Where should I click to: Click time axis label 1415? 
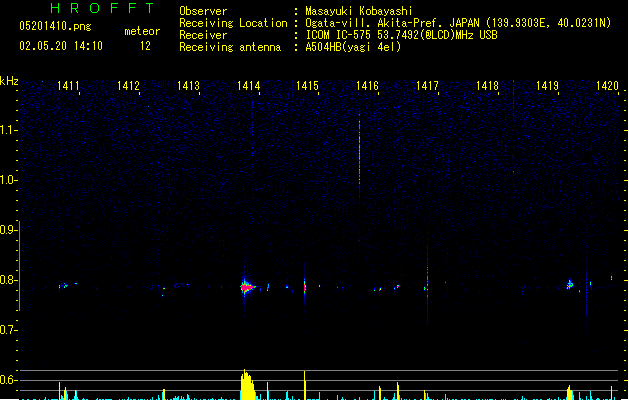click(307, 86)
